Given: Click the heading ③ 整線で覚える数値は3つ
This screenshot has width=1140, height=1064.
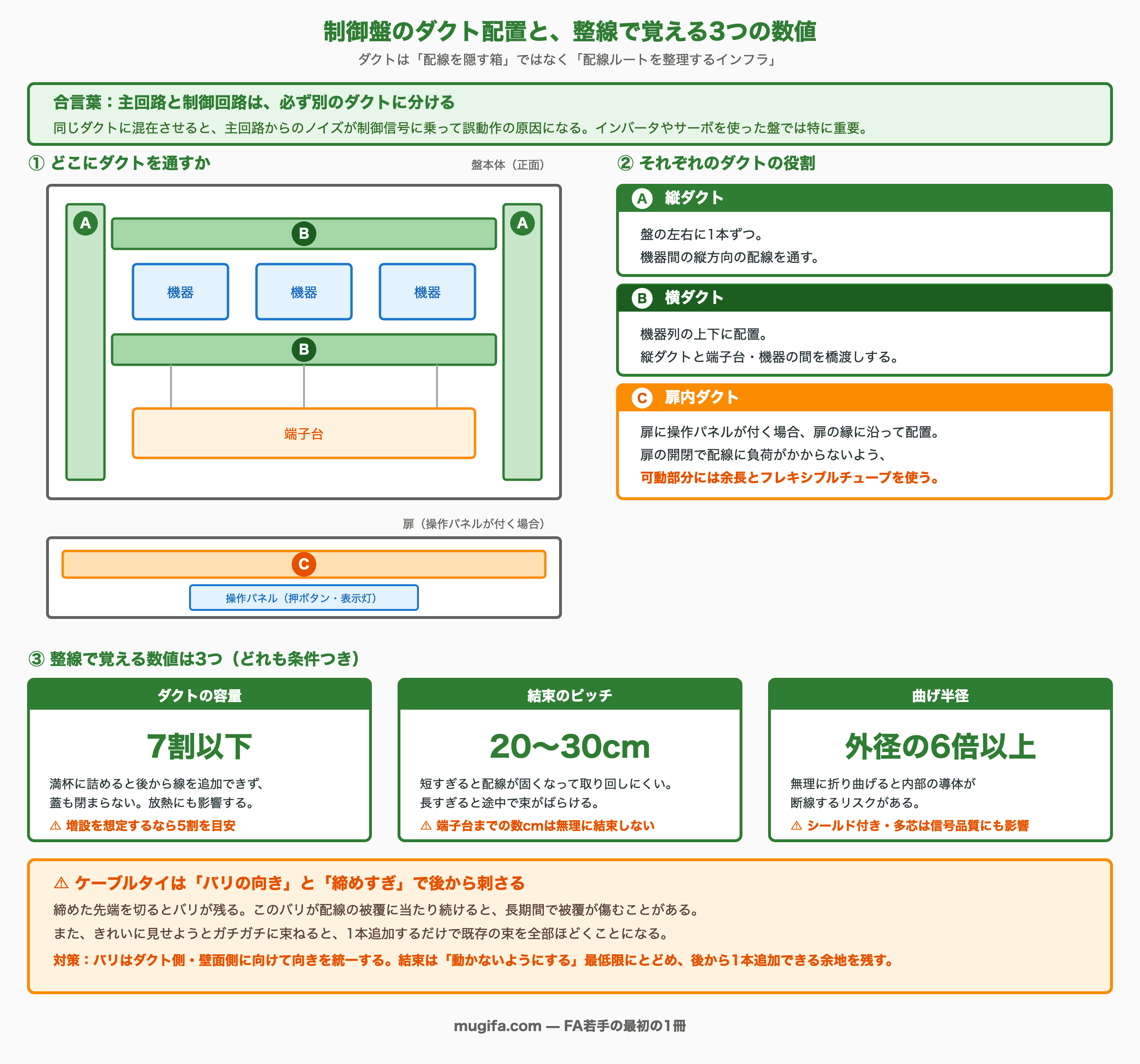Looking at the screenshot, I should (196, 658).
